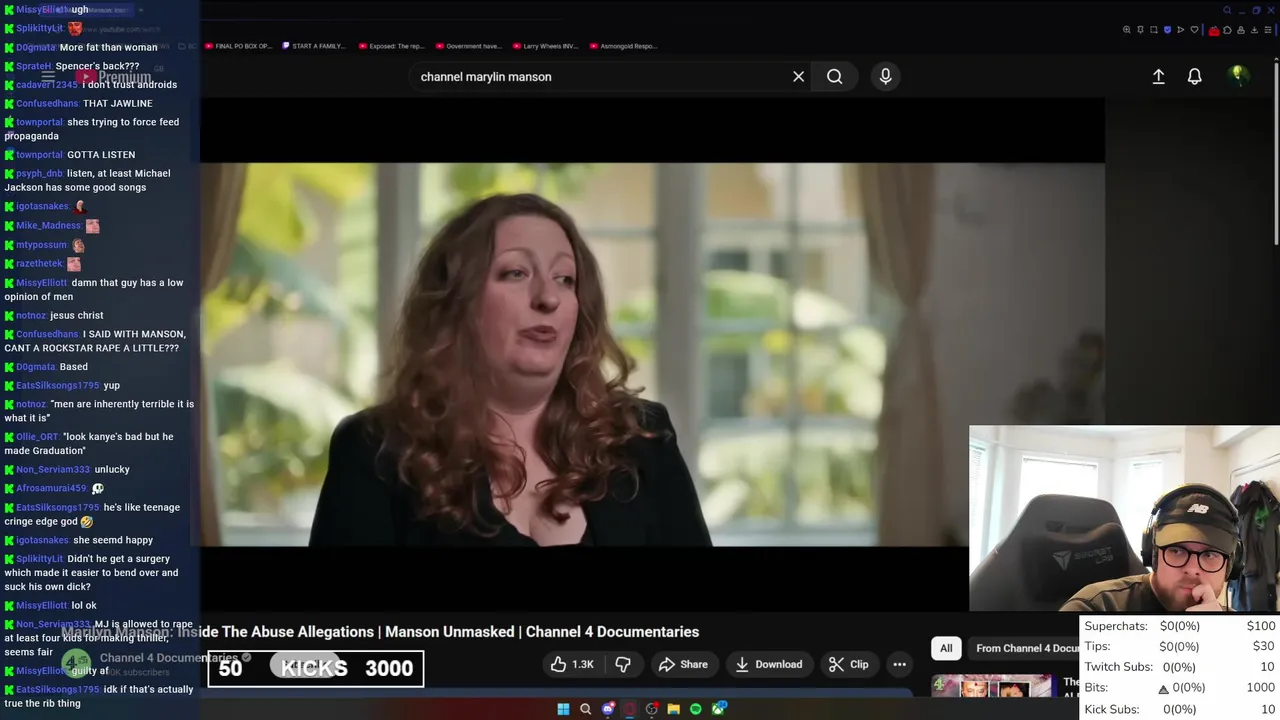Open the Windows Start menu
This screenshot has height=720, width=1280.
pyautogui.click(x=563, y=709)
